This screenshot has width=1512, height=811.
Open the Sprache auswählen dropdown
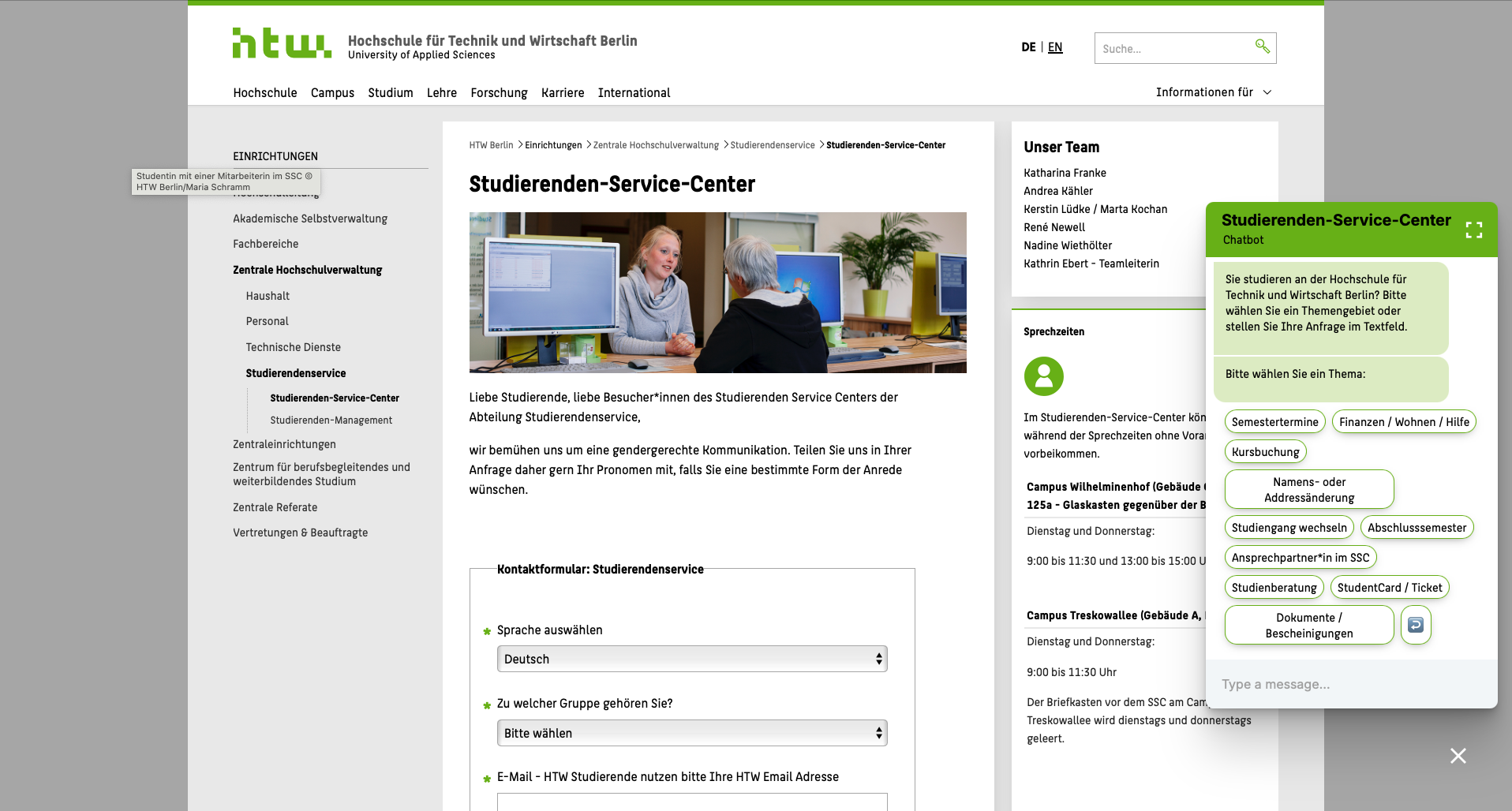(692, 659)
